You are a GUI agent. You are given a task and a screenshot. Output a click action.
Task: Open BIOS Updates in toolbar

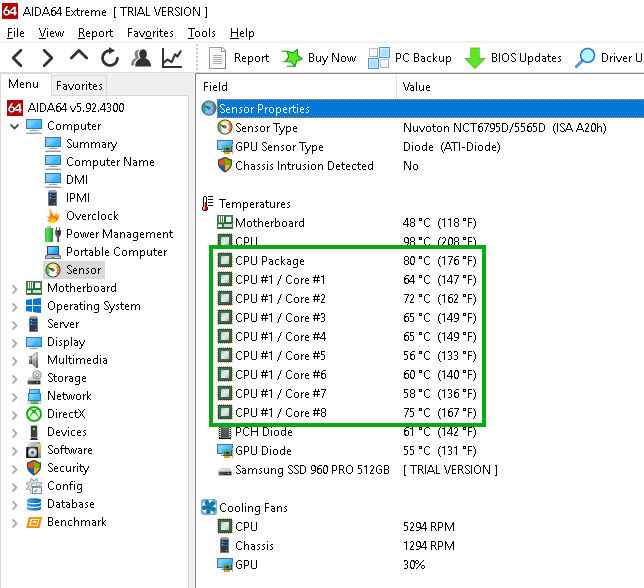coord(513,58)
